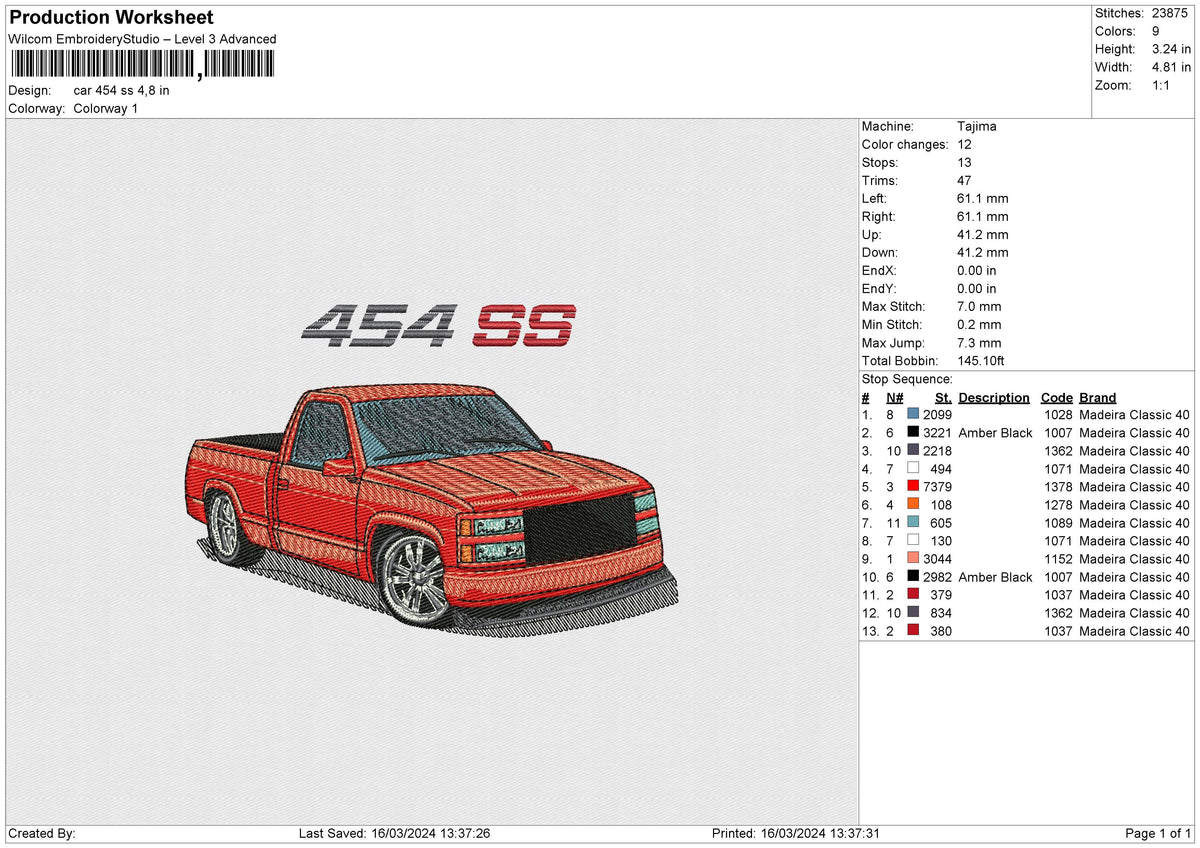Click the barcode under the worksheet title
Screen dimensions: 1200x848
click(141, 65)
